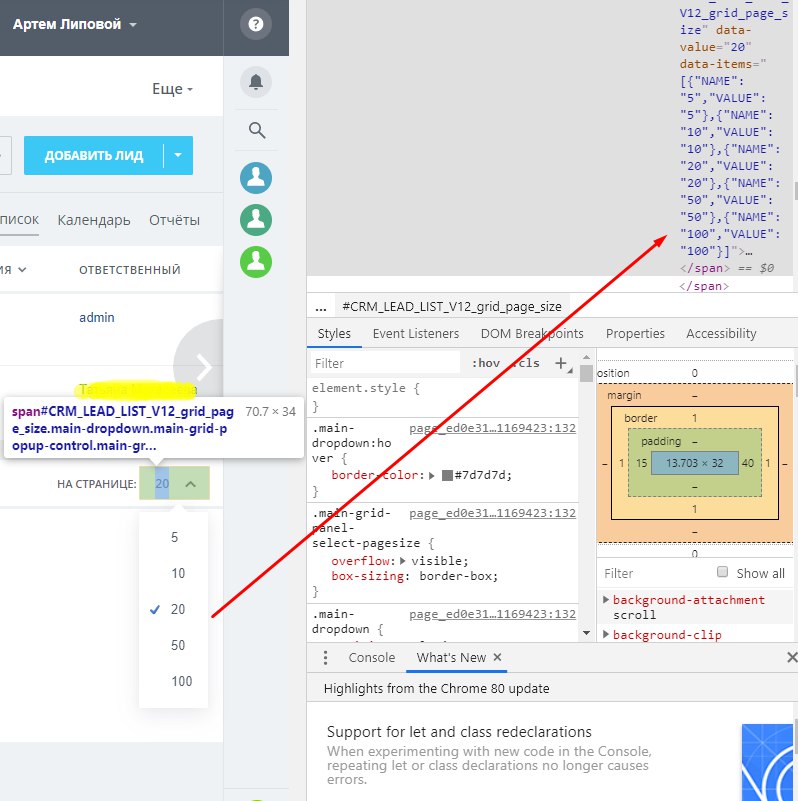Image resolution: width=798 pixels, height=801 pixels.
Task: Click Styles pane scrollbar down arrow
Action: 586,633
